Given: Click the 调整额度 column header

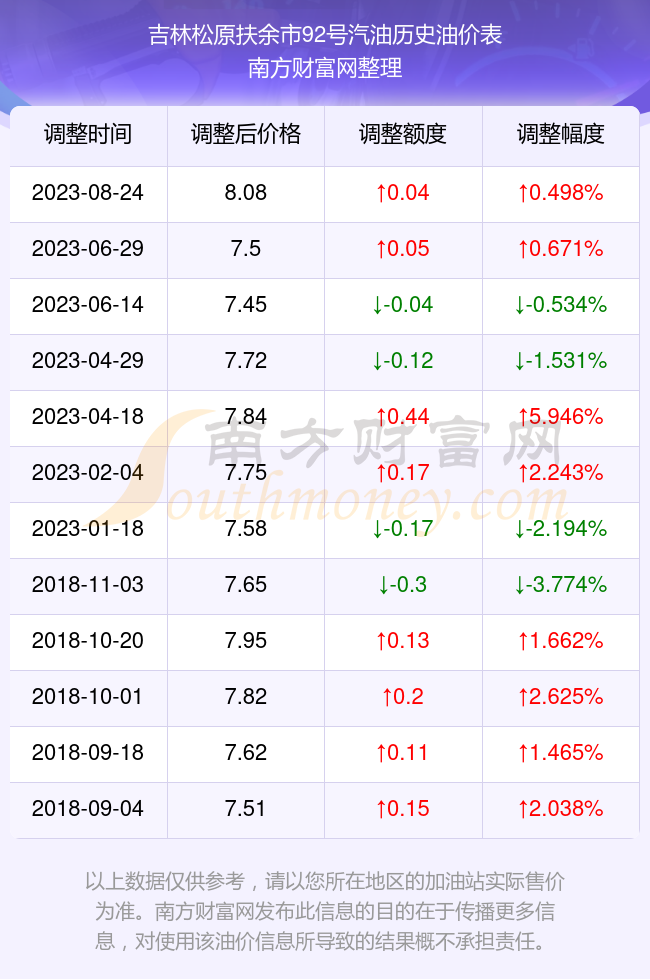Looking at the screenshot, I should pos(403,134).
